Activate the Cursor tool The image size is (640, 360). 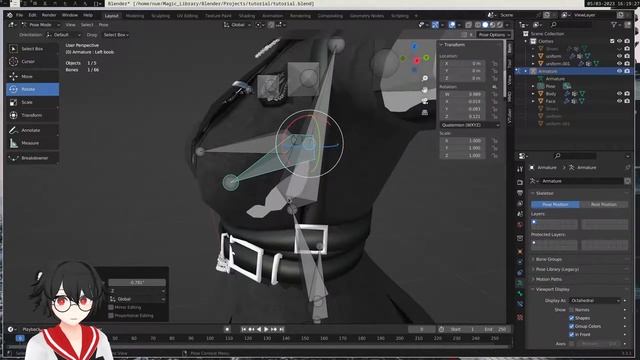(33, 62)
